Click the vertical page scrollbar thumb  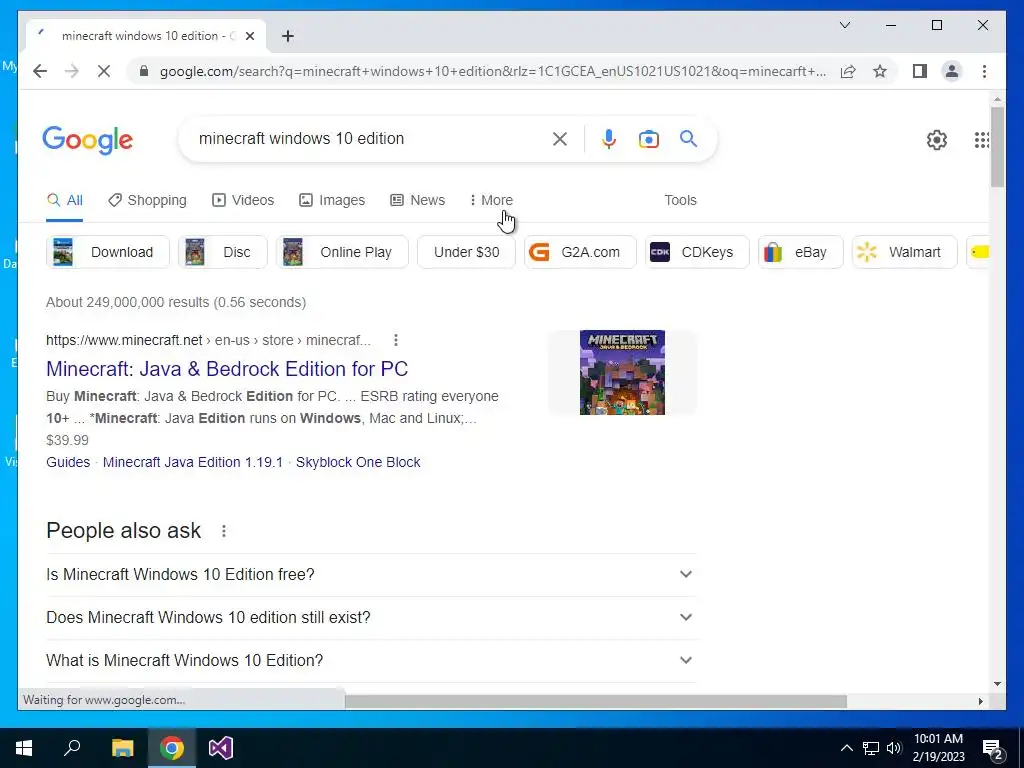[997, 147]
